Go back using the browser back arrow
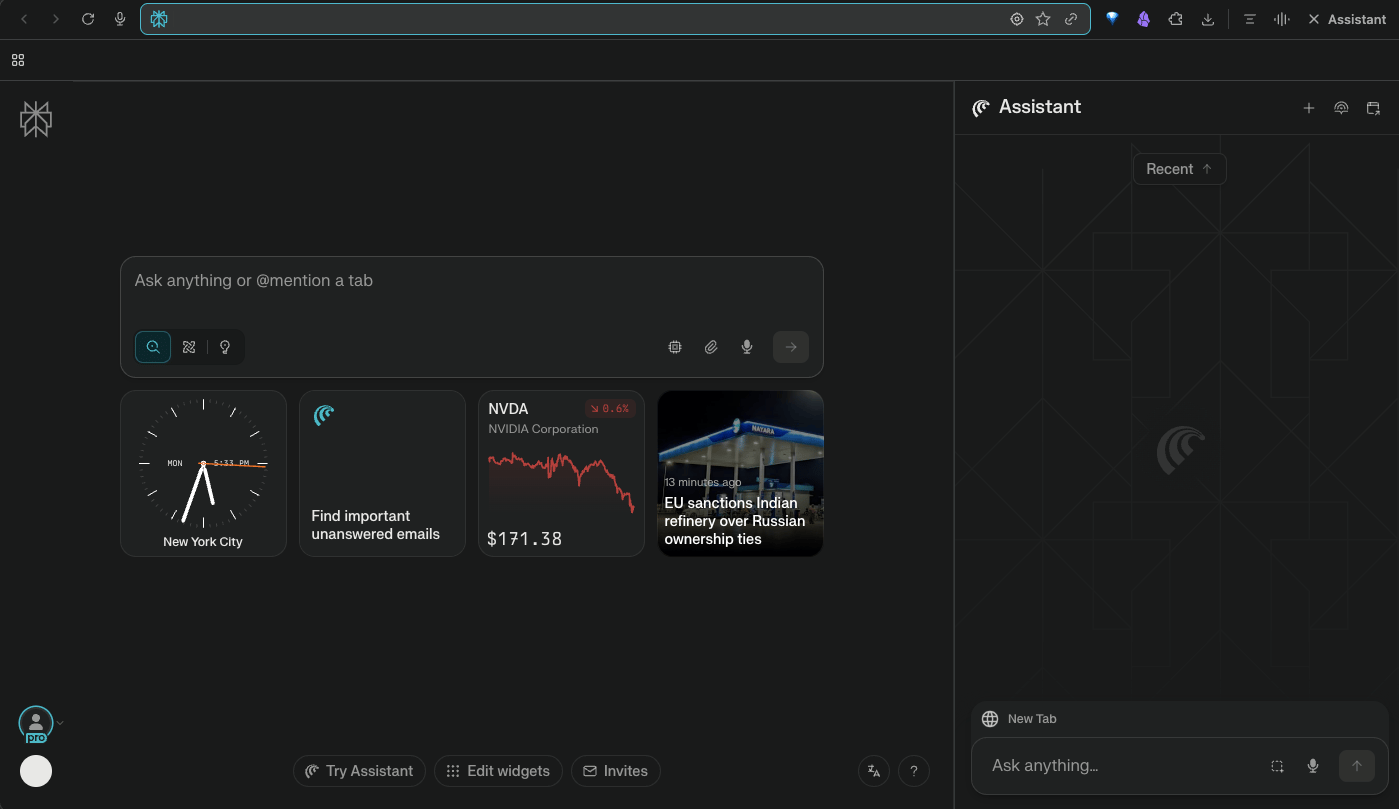 24,19
